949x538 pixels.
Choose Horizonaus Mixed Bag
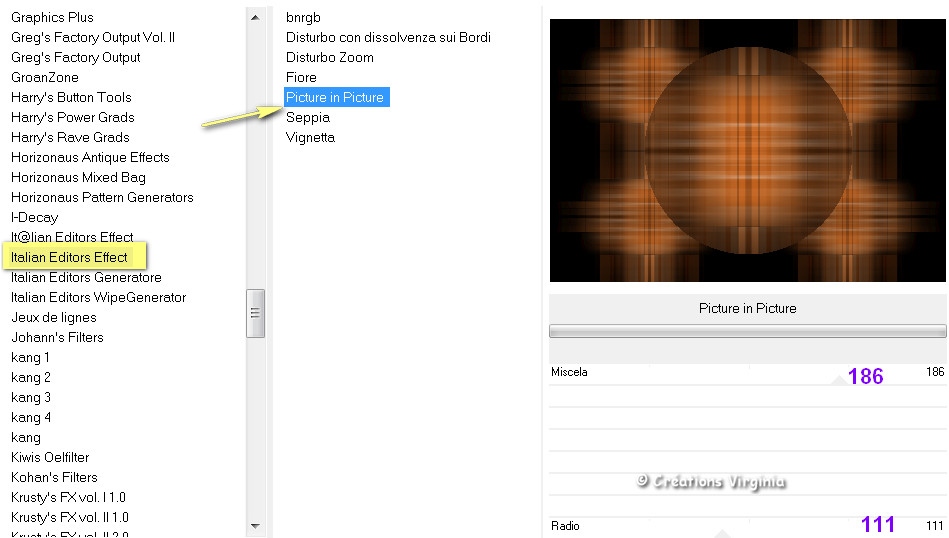(78, 177)
